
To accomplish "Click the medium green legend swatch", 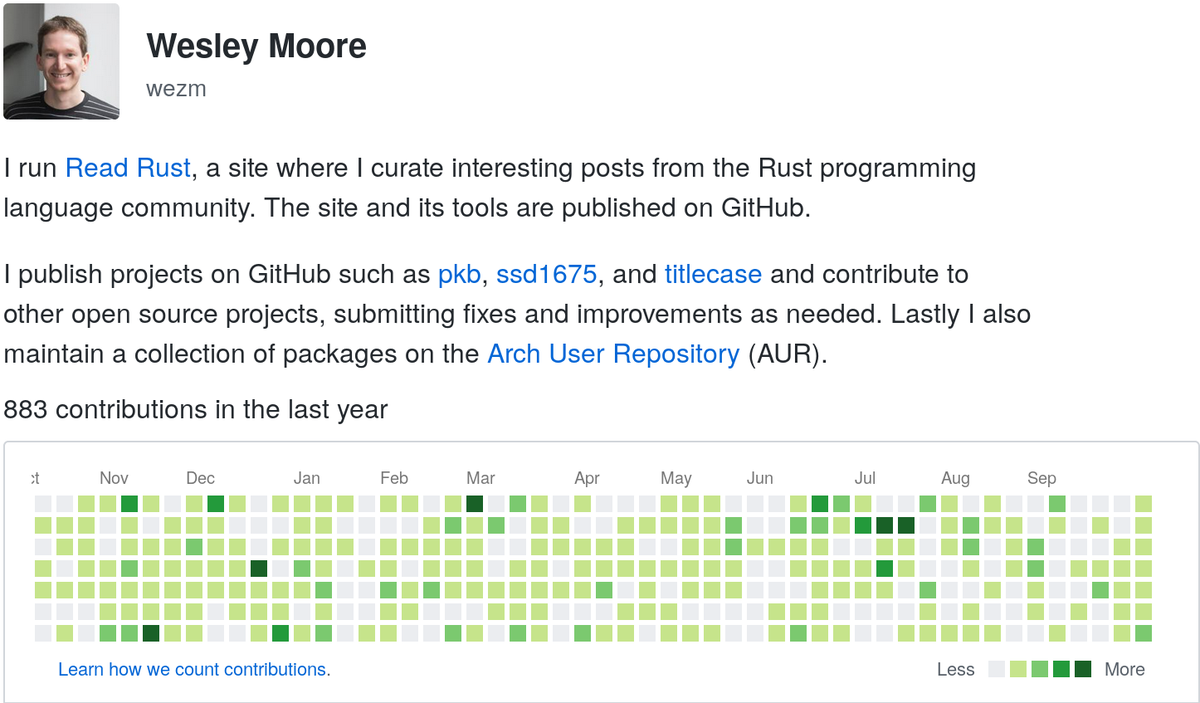I will [x=1040, y=669].
